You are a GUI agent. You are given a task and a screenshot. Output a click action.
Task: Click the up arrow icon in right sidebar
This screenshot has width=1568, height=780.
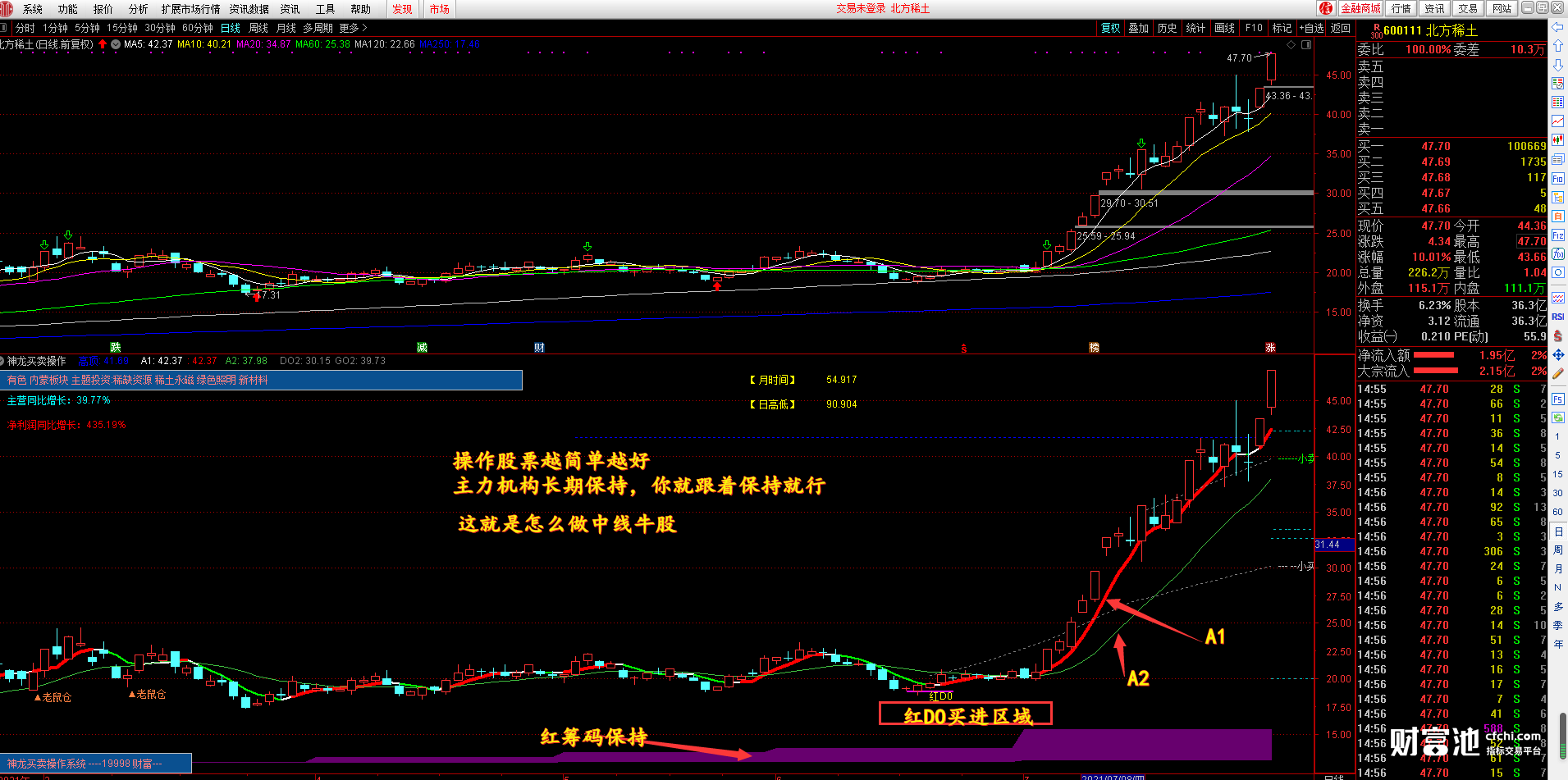coord(1558,46)
